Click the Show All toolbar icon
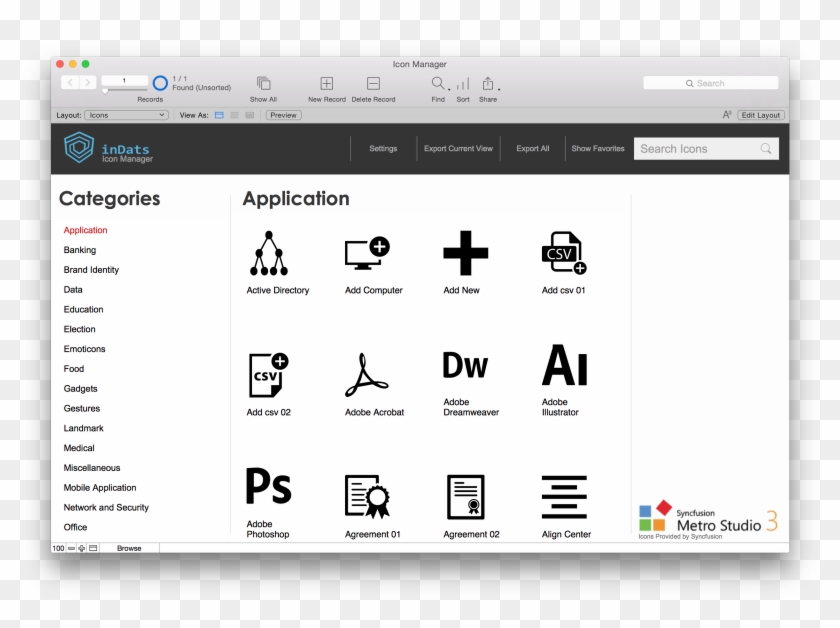The height and width of the screenshot is (628, 840). [264, 83]
